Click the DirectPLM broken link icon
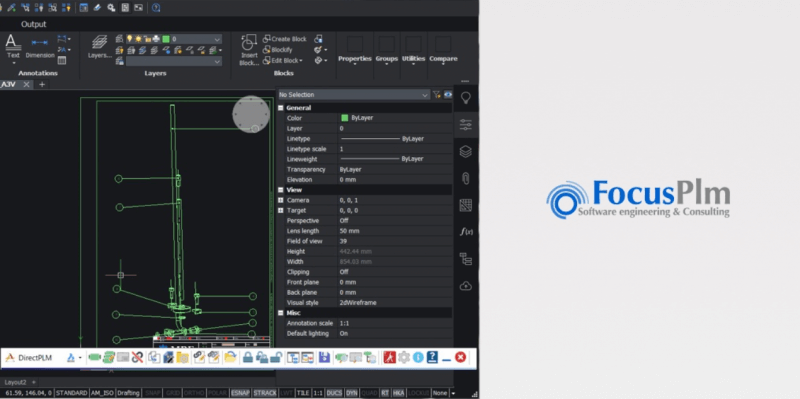 pyautogui.click(x=137, y=357)
